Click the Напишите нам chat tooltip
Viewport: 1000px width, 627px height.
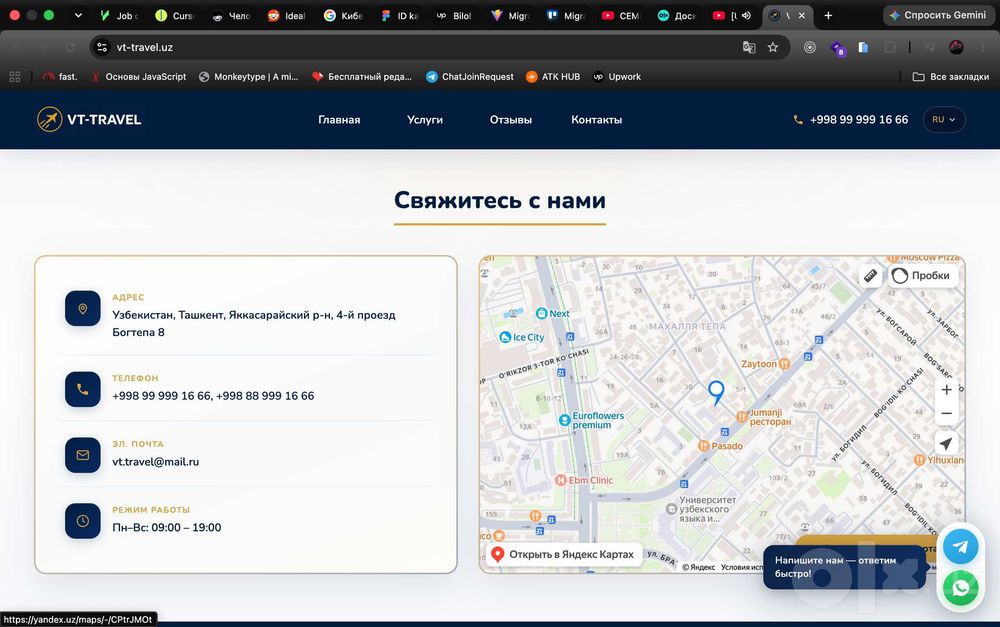tap(843, 566)
